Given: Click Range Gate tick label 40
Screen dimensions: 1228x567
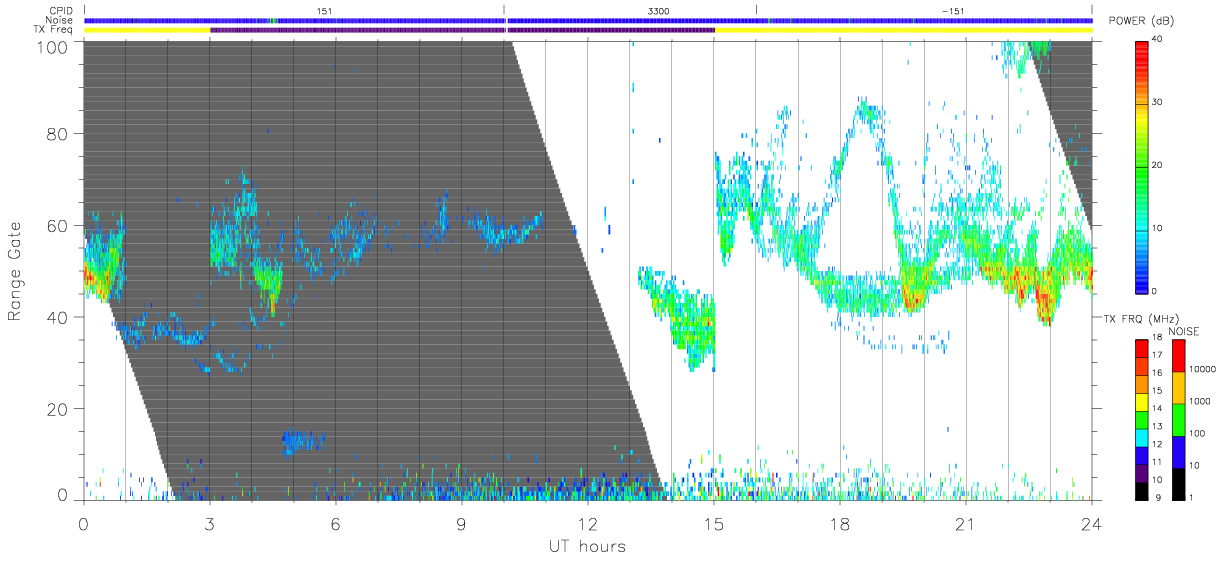Looking at the screenshot, I should (x=59, y=317).
